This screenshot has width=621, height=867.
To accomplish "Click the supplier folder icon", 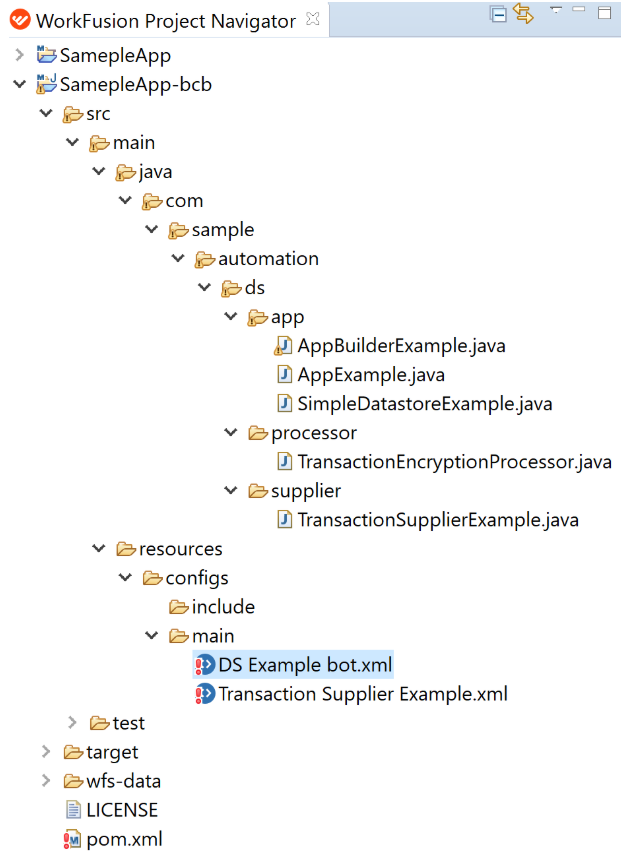I will pyautogui.click(x=258, y=491).
